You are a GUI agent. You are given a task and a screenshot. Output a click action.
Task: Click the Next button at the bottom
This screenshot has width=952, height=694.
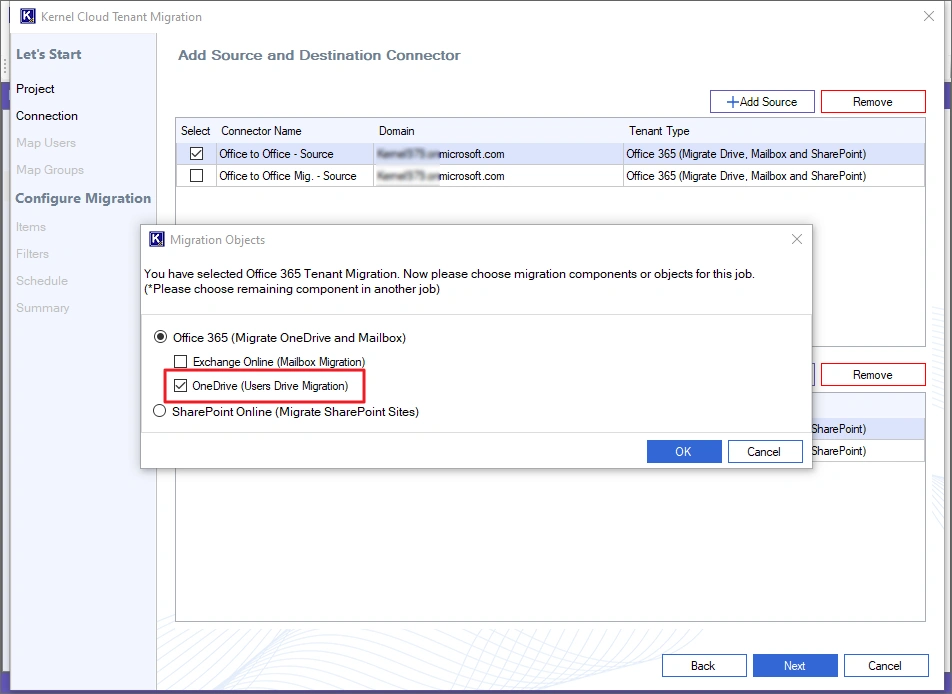pos(795,665)
